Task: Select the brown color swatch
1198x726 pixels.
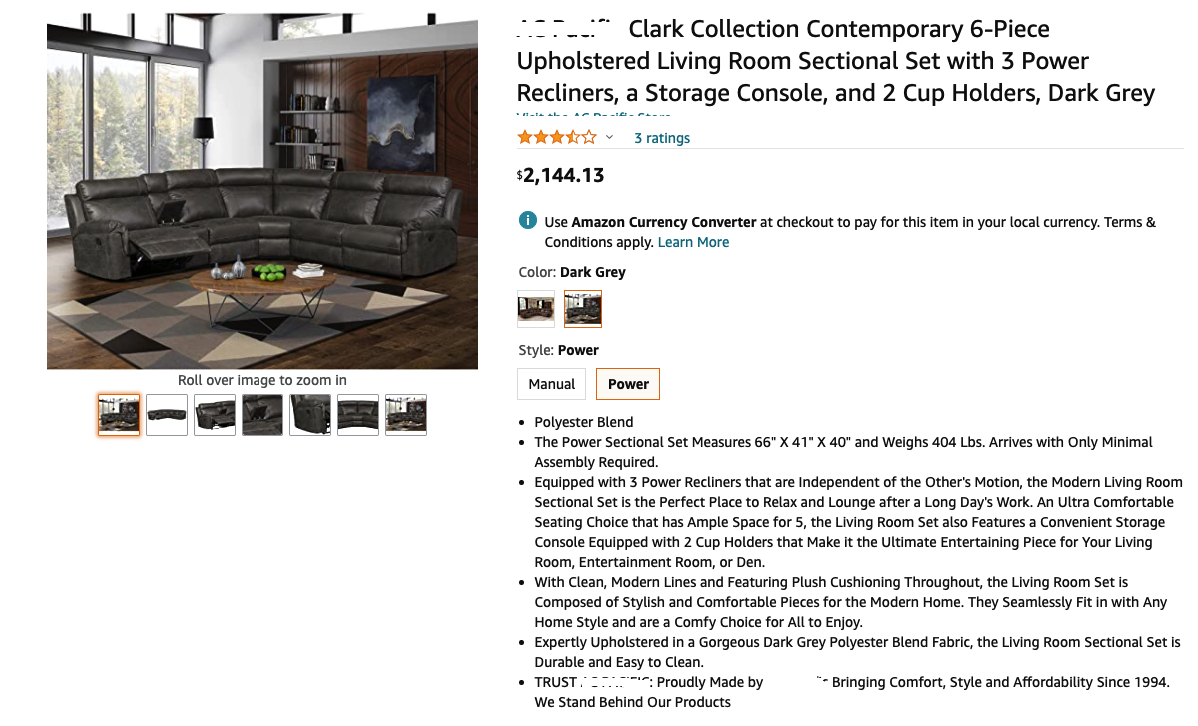Action: point(536,309)
